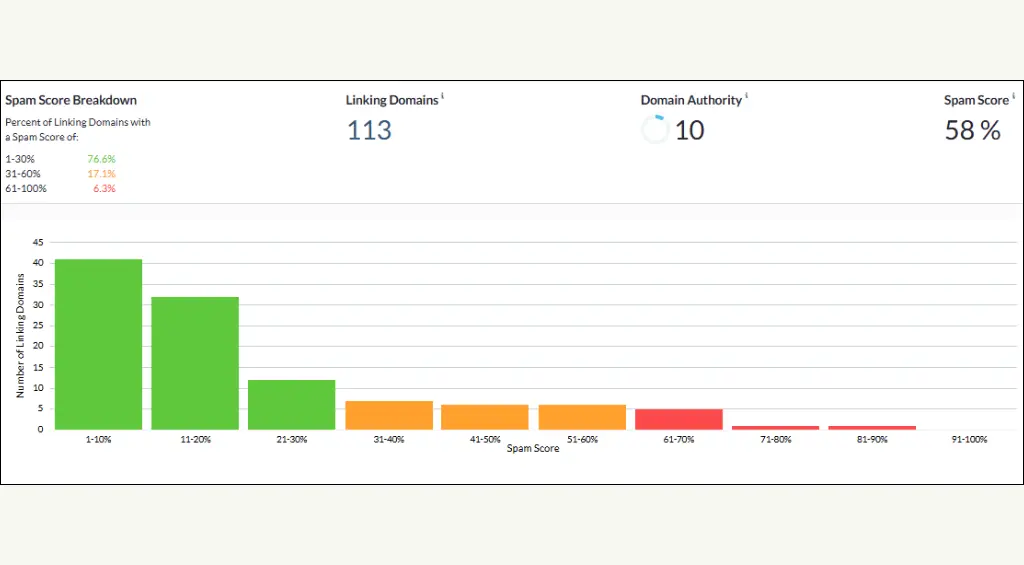Viewport: 1024px width, 565px height.
Task: Select the green 1-10% spam score bar
Action: point(99,344)
